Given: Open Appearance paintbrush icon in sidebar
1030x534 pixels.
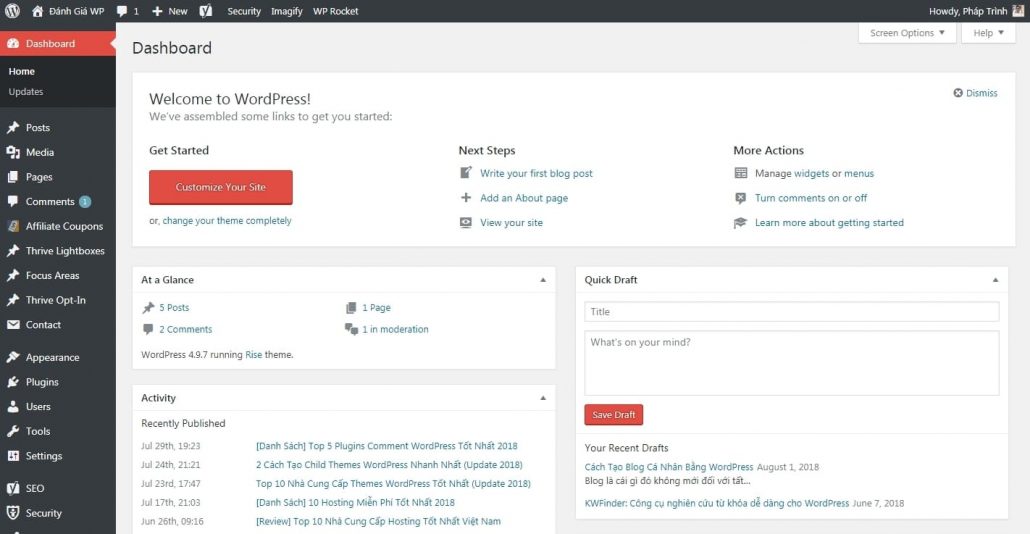Looking at the screenshot, I should [x=13, y=357].
